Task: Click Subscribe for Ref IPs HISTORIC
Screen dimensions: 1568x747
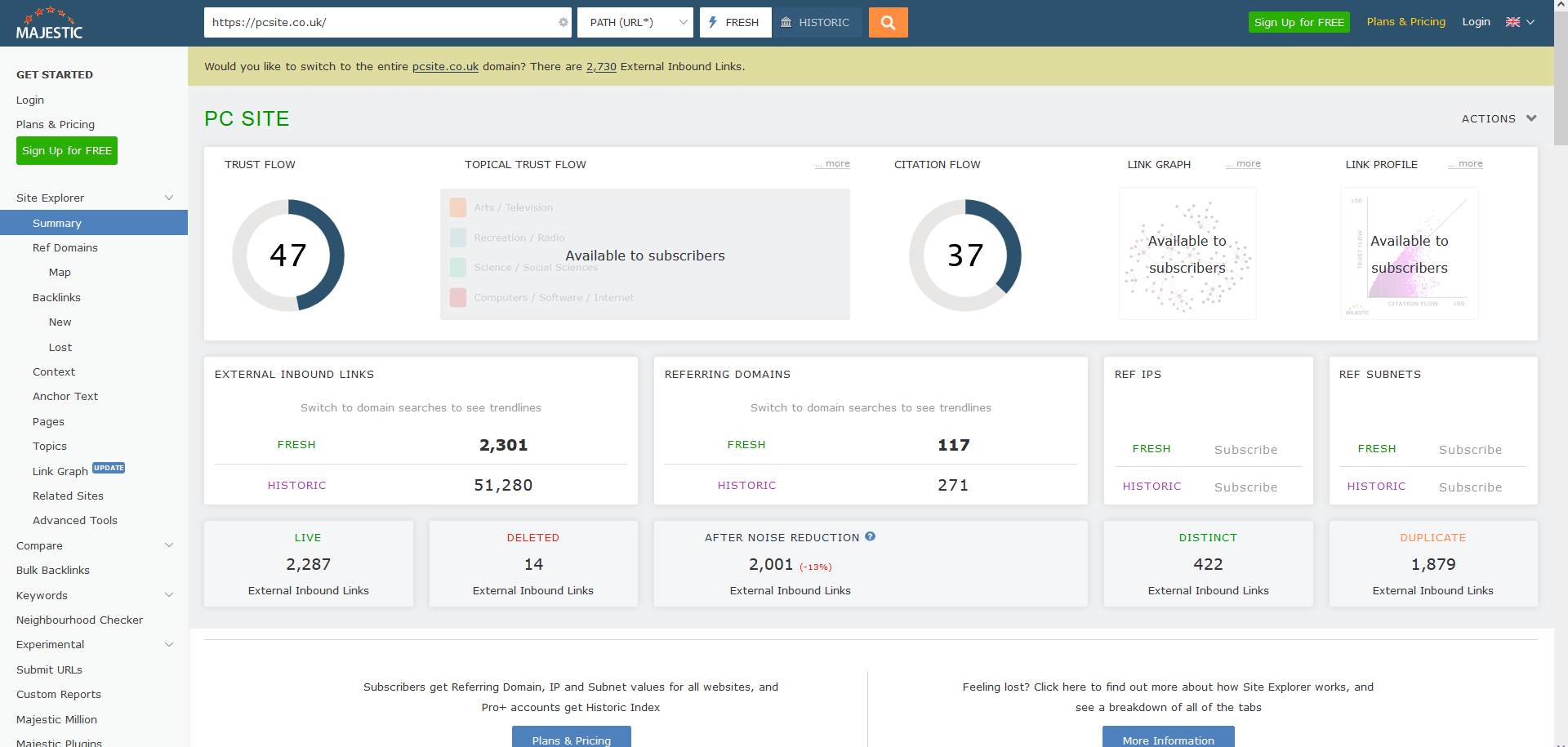Action: 1245,487
